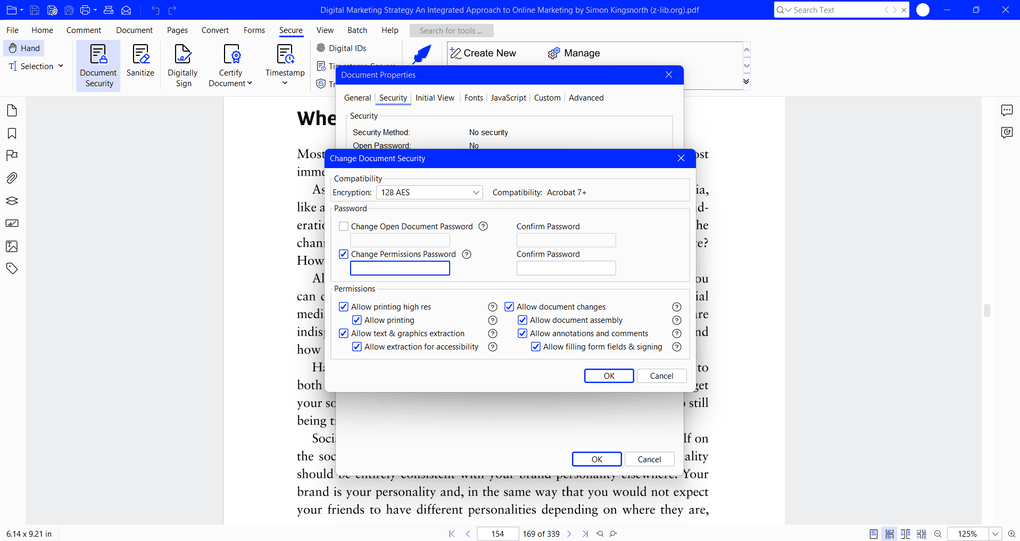This screenshot has width=1020, height=541.
Task: Open the Convert menu tab
Action: [215, 30]
